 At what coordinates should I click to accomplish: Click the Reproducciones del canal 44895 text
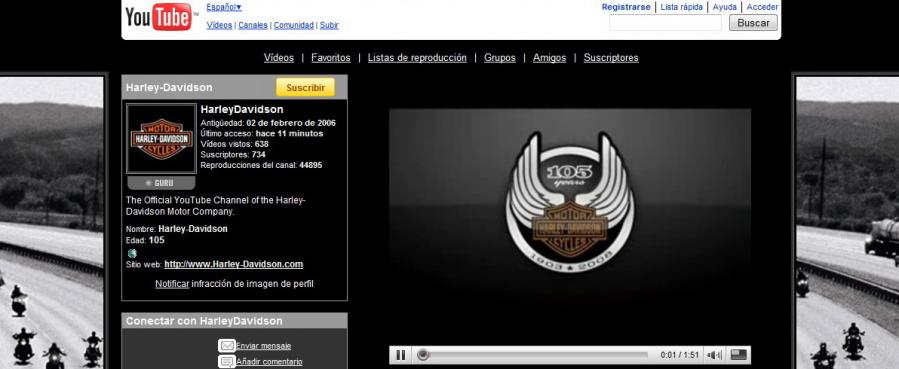point(261,165)
